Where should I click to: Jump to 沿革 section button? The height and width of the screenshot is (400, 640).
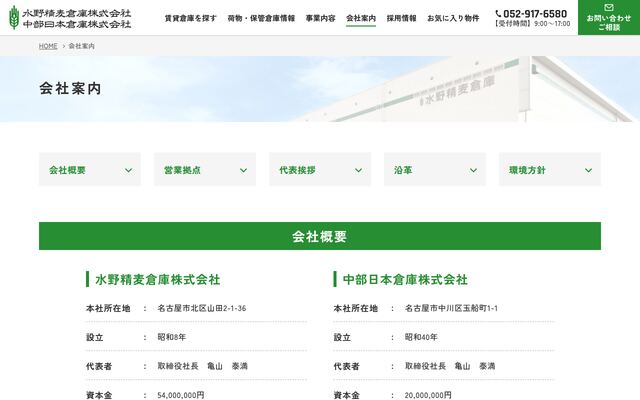pos(435,169)
